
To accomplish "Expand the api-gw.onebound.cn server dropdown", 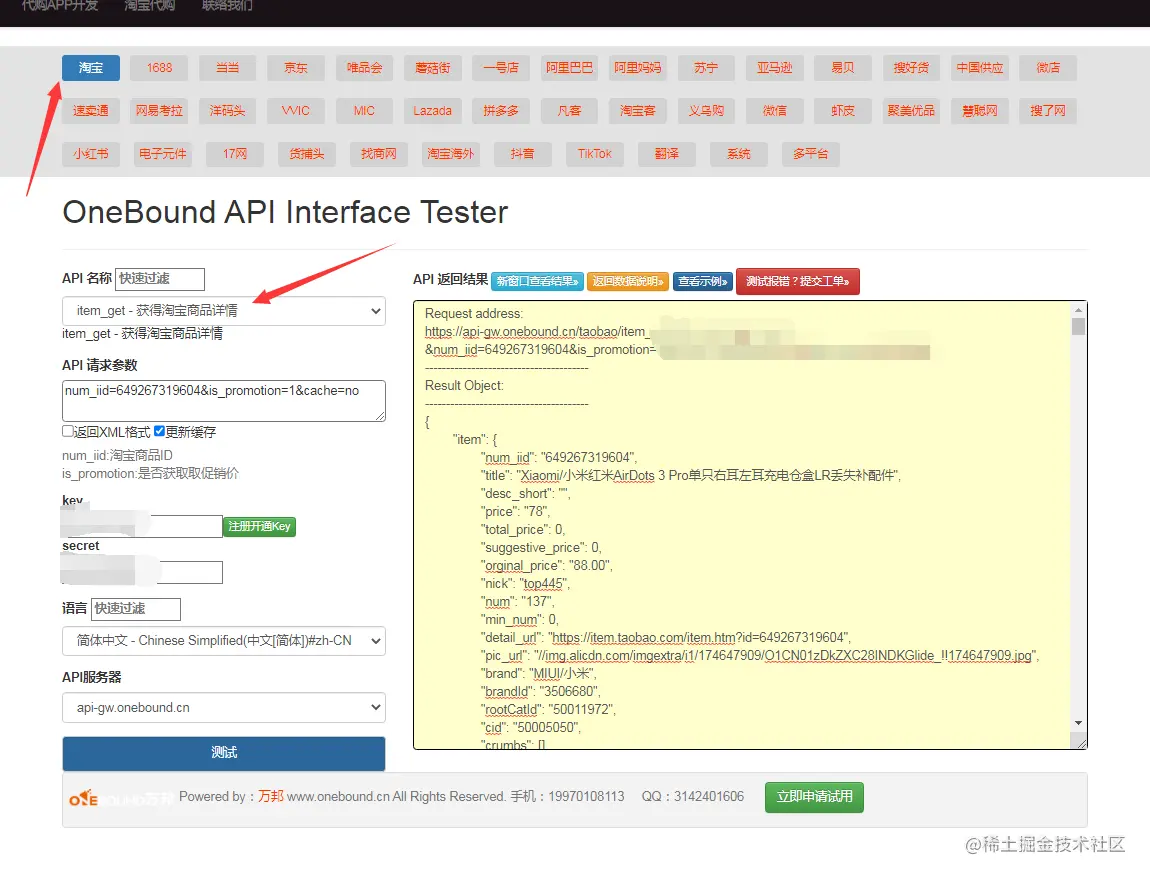I will coord(224,708).
